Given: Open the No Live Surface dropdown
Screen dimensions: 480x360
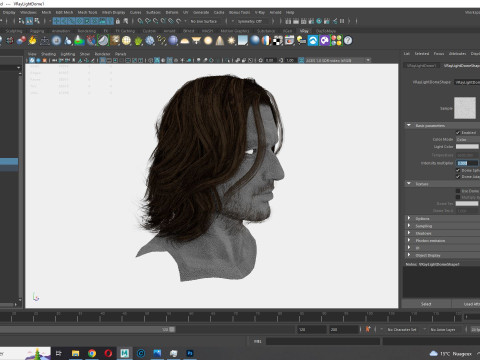Looking at the screenshot, I should (x=203, y=21).
